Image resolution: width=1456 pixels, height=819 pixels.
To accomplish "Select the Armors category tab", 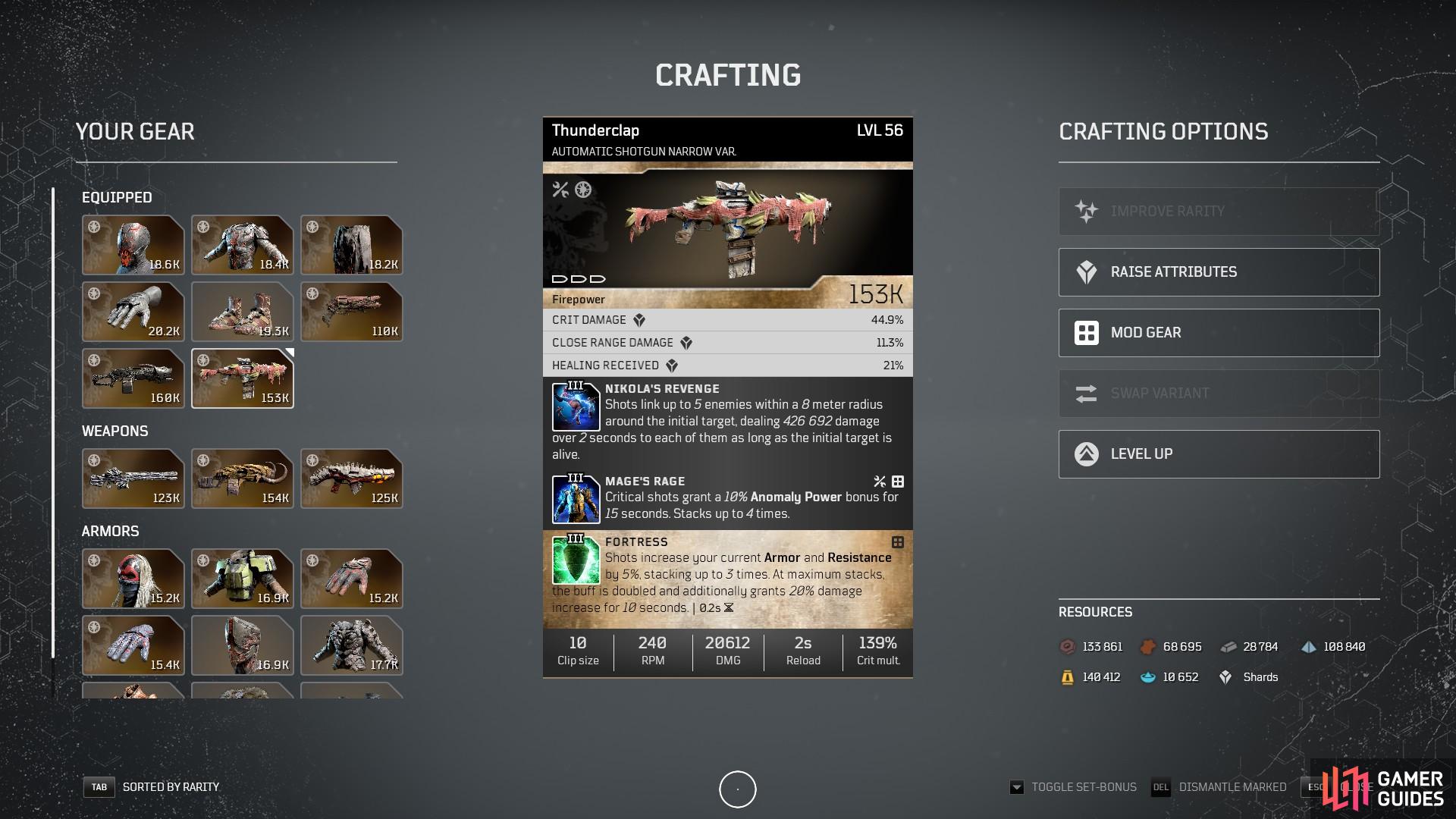I will (x=113, y=529).
